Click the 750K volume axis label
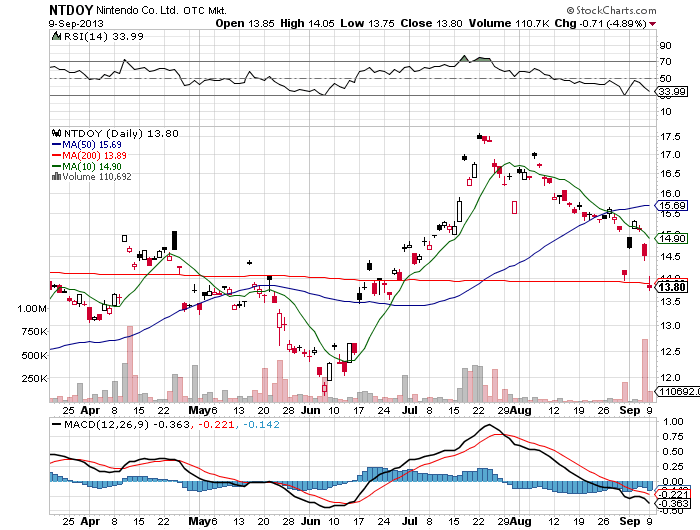 click(34, 332)
